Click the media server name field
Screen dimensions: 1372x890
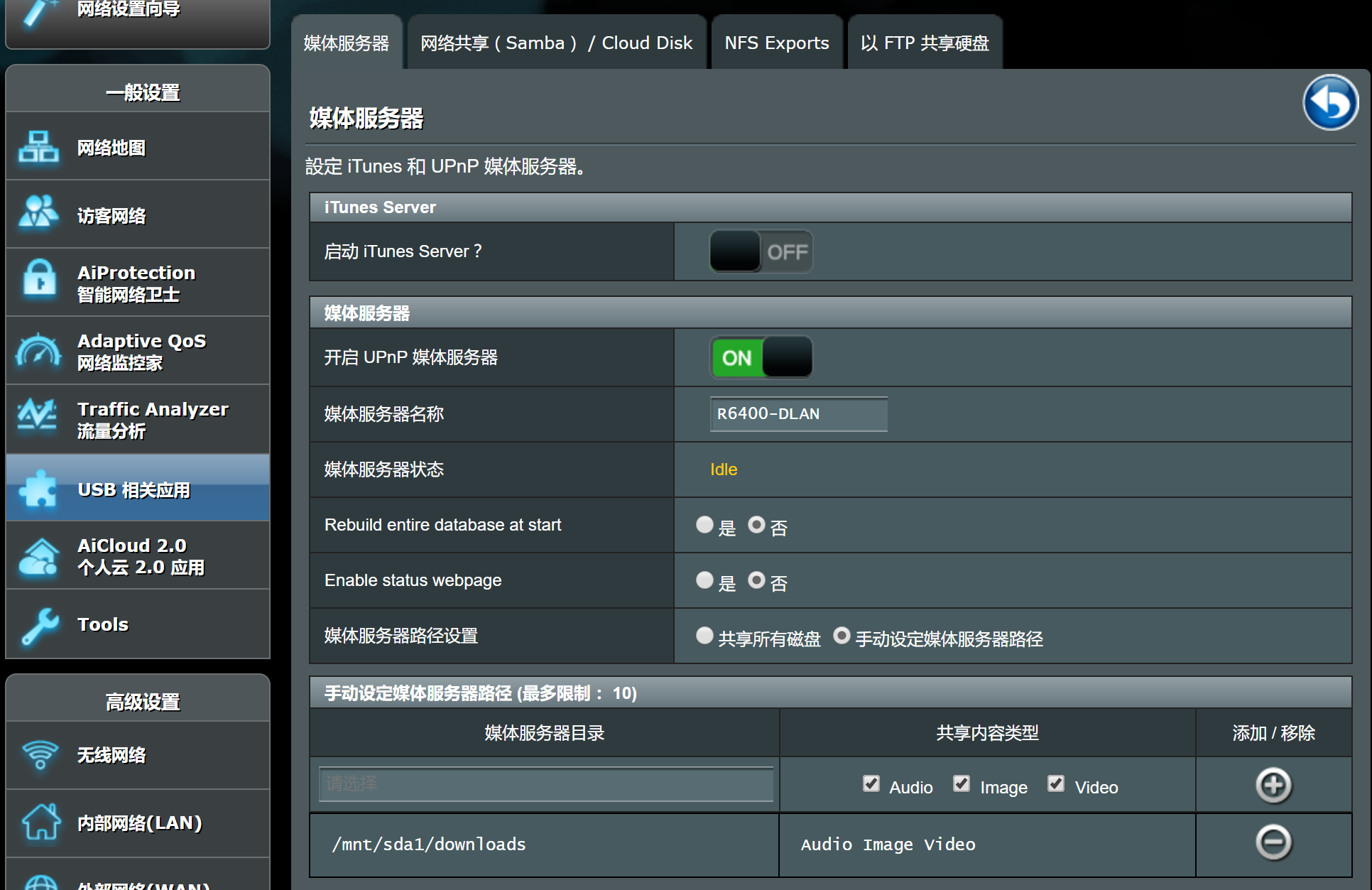798,414
